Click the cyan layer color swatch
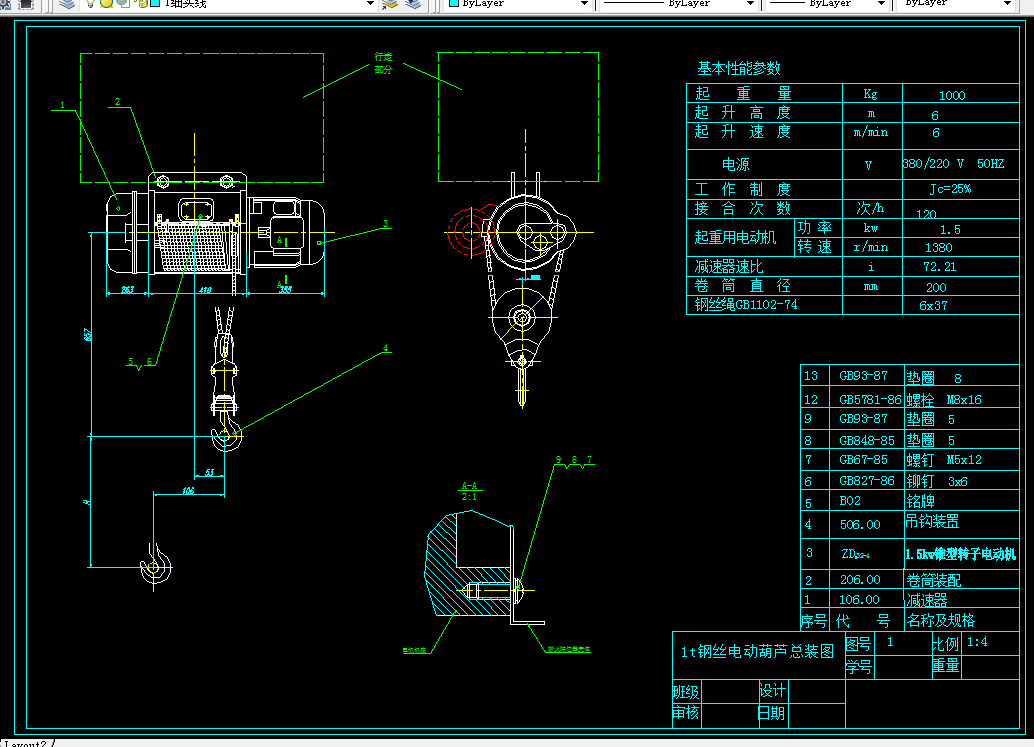This screenshot has height=747, width=1034. click(x=156, y=3)
